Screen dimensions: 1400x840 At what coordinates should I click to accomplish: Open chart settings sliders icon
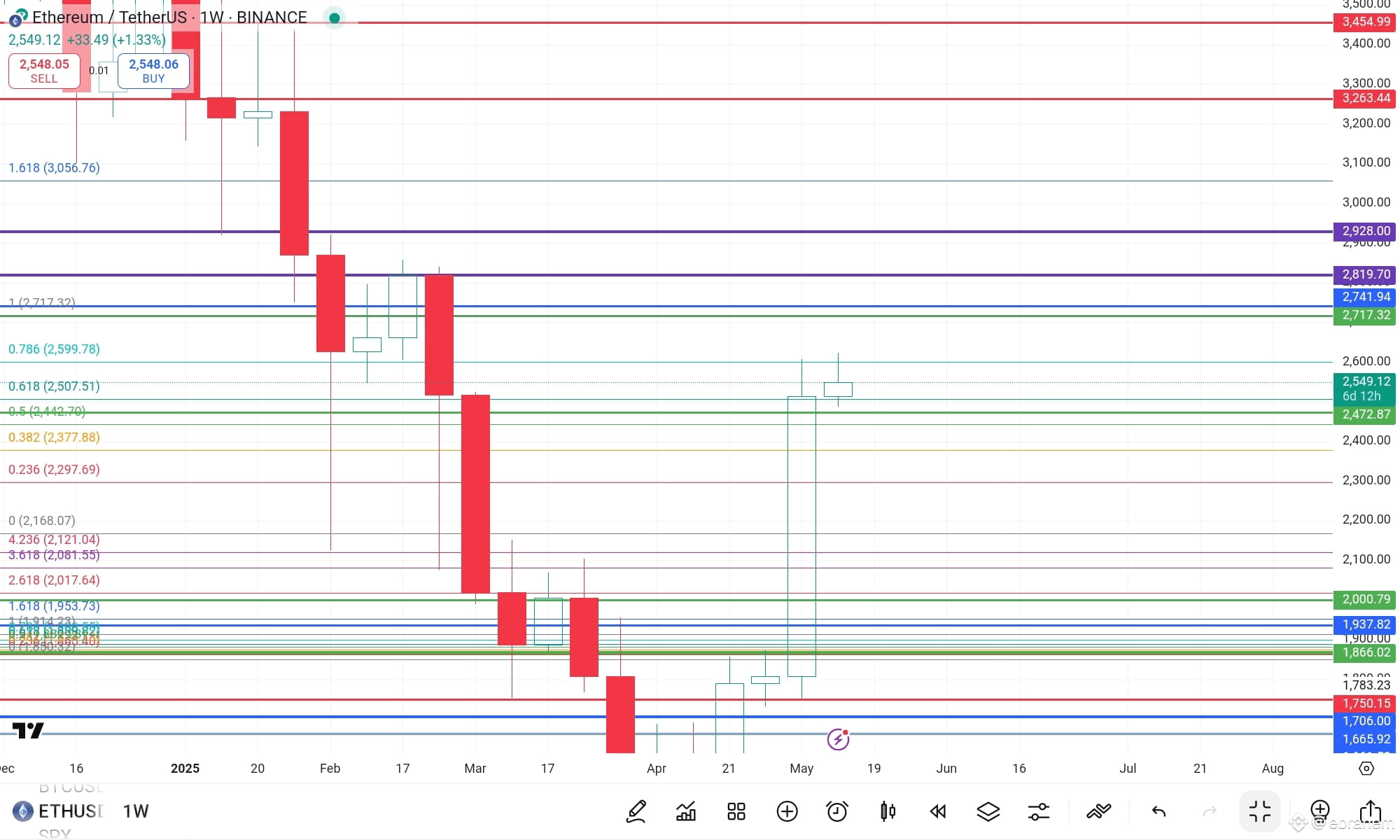(x=1039, y=811)
